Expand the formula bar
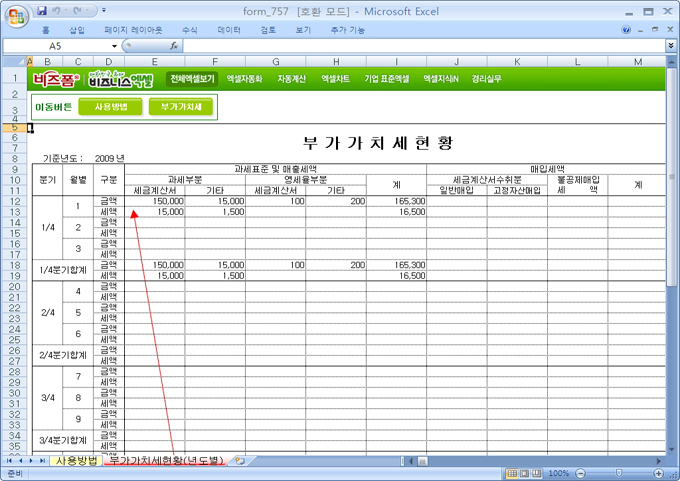Viewport: 680px width, 481px height. click(670, 46)
